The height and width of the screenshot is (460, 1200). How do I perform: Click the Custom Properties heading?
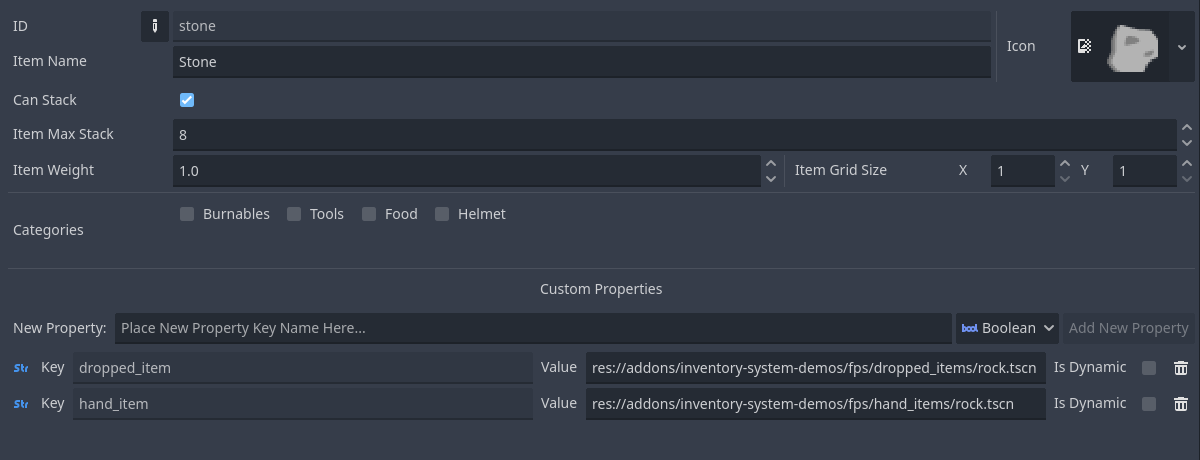pos(601,289)
